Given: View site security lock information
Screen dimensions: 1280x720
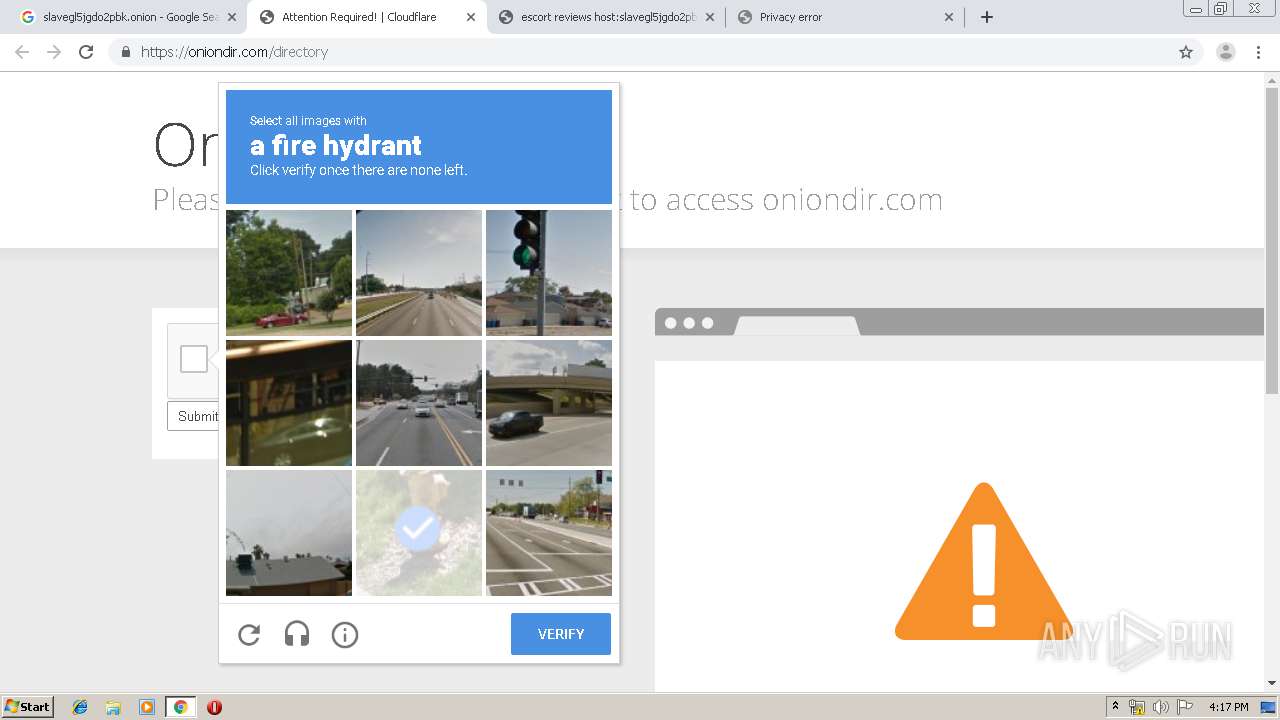Looking at the screenshot, I should coord(125,52).
